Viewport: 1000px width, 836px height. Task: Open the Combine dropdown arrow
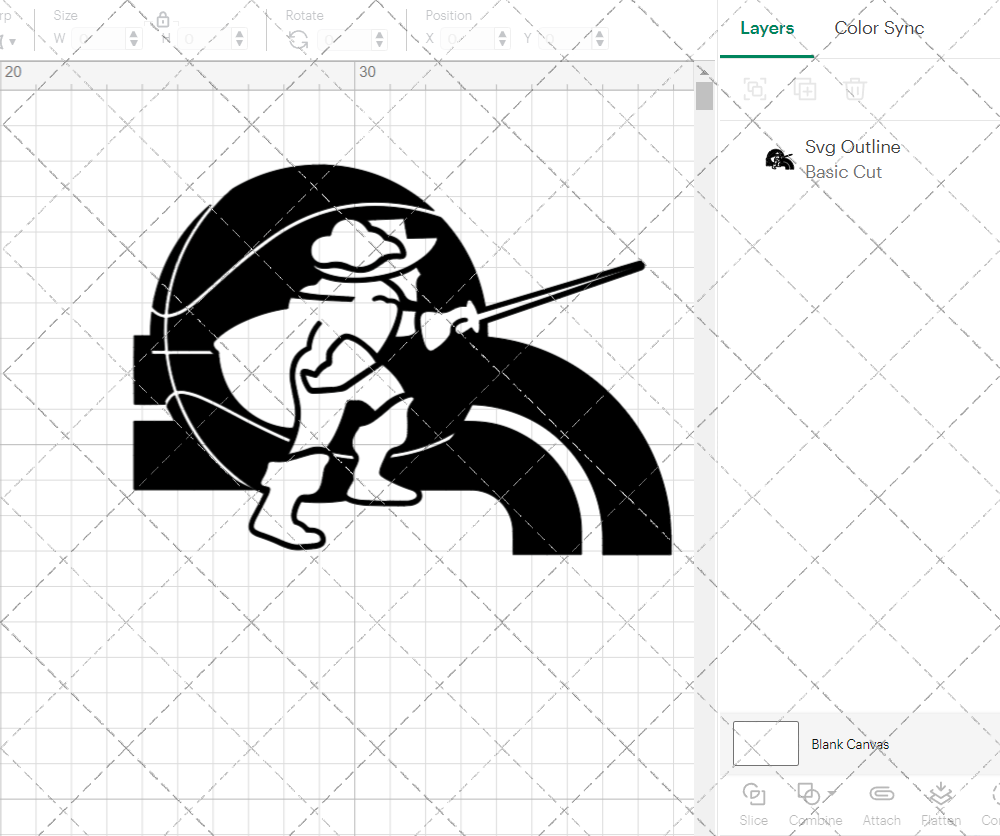coord(831,793)
